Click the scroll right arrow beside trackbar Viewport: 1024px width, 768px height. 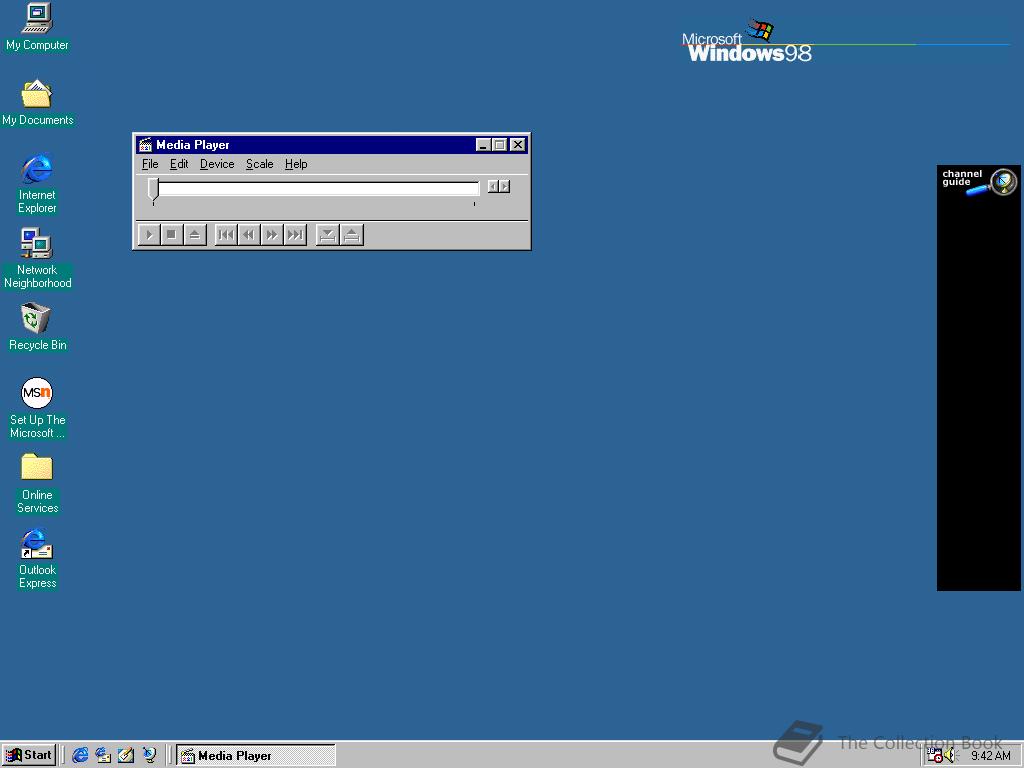click(x=504, y=187)
